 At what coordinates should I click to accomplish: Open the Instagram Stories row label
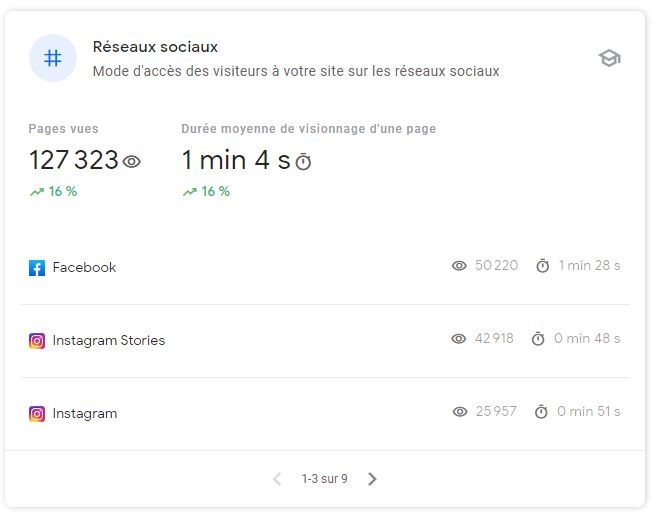(x=109, y=340)
